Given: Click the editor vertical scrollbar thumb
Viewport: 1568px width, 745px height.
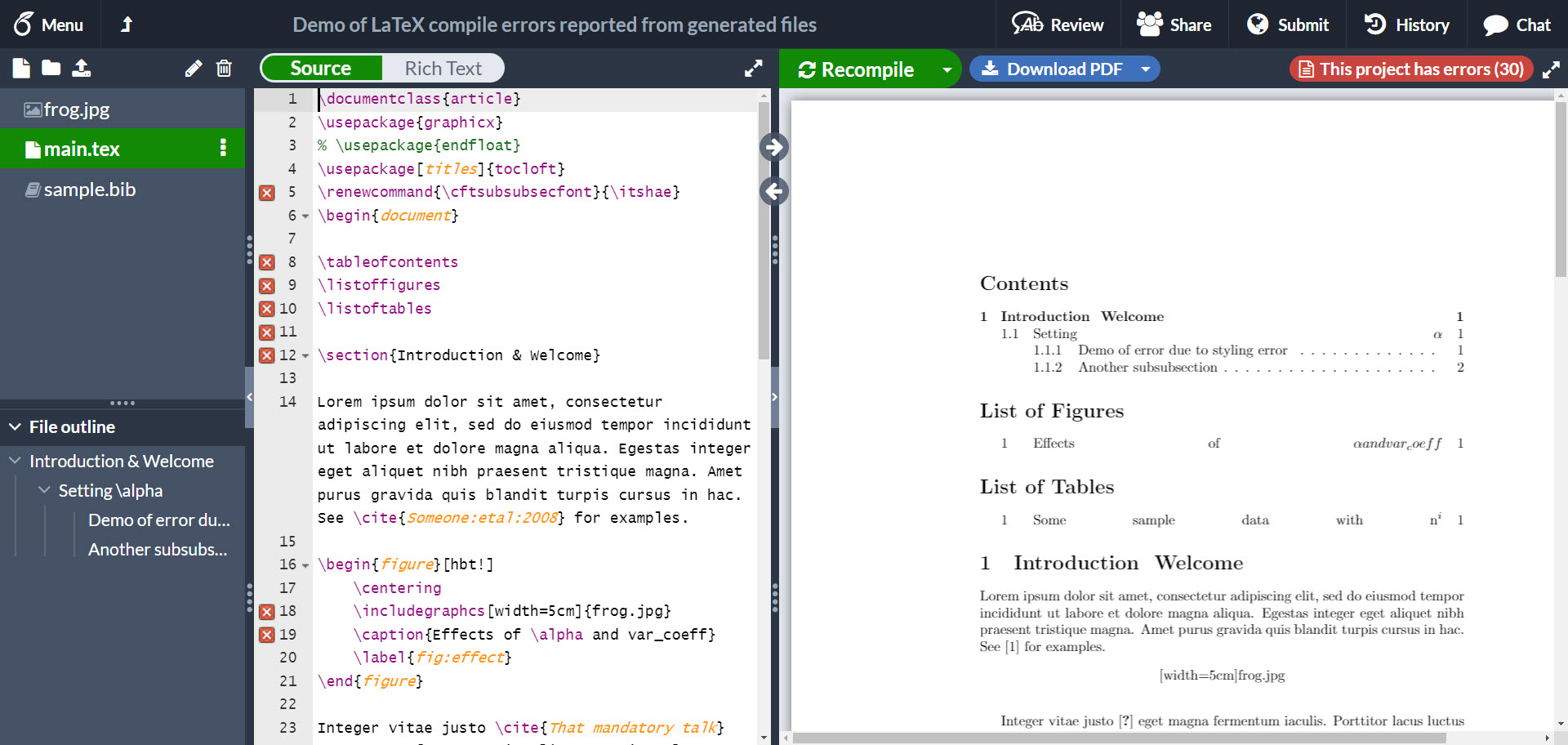Looking at the screenshot, I should click(x=764, y=229).
